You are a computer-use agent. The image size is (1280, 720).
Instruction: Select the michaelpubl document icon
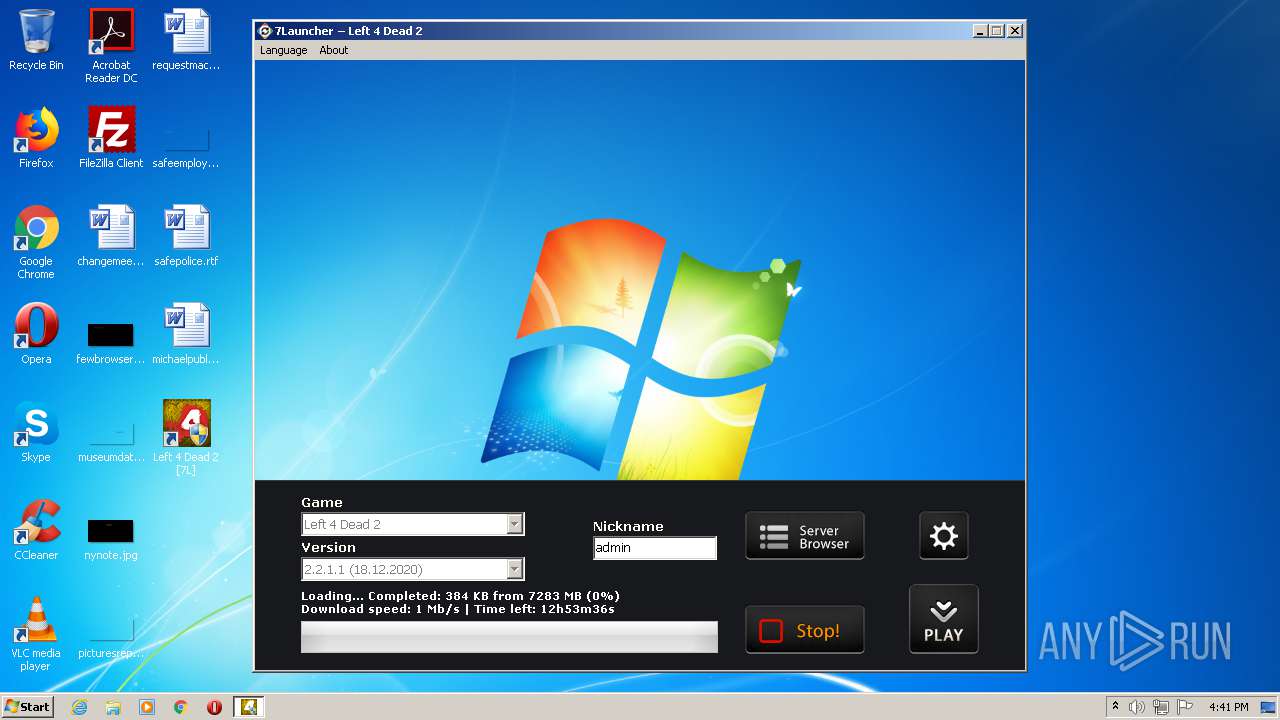click(186, 334)
